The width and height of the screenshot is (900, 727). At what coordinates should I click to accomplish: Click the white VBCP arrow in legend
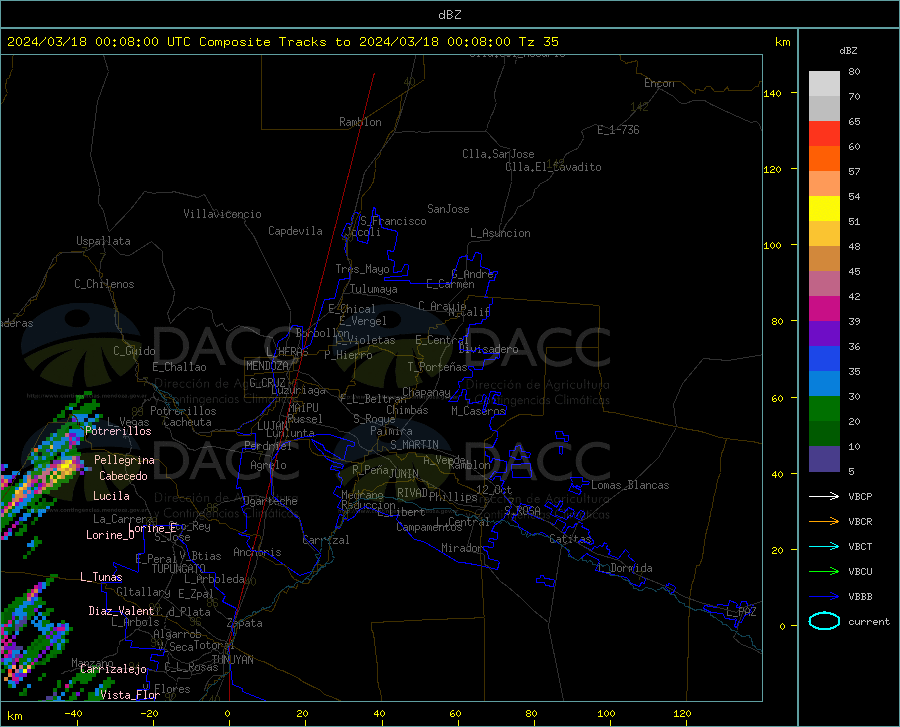pos(824,496)
